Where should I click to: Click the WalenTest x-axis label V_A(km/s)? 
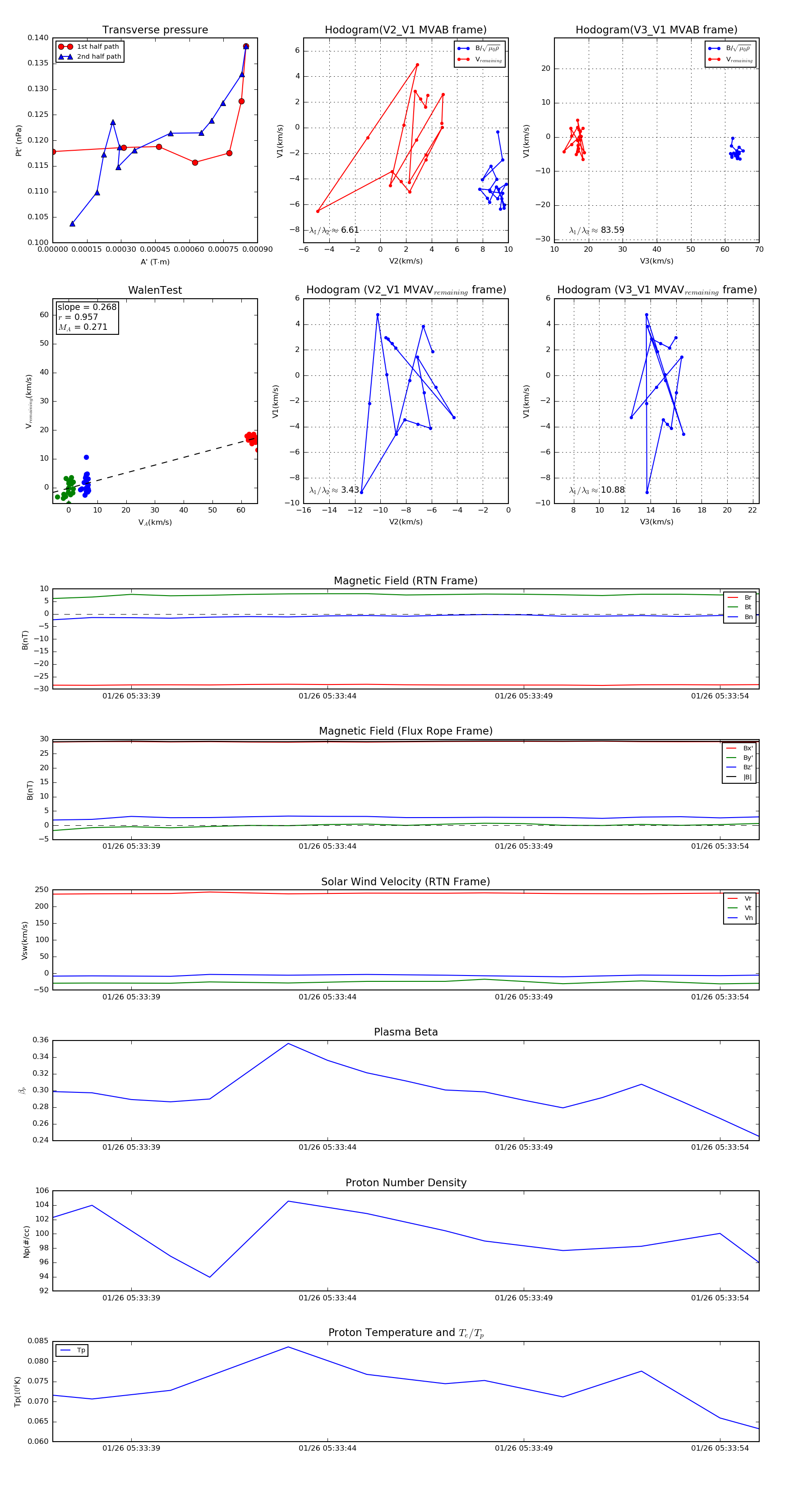click(155, 523)
